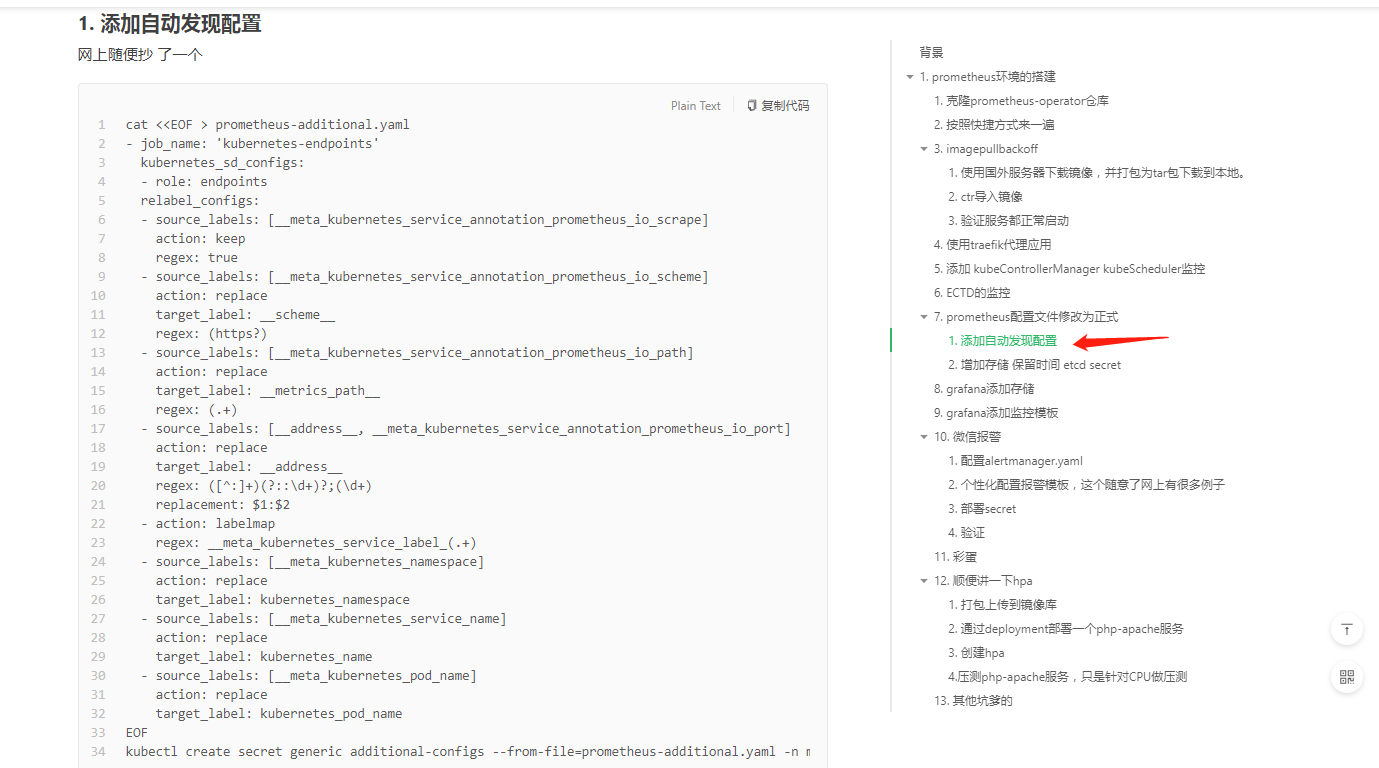
Task: Click code line 'regex: (.+)'
Action: 196,410
